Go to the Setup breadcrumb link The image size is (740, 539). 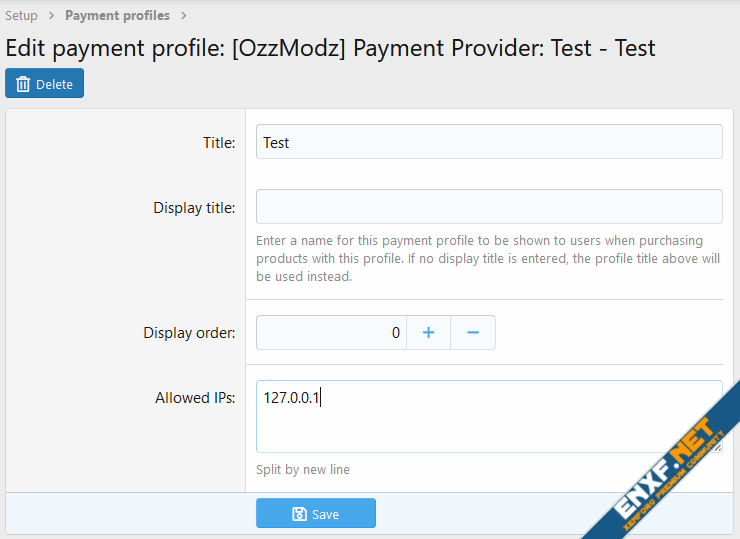21,16
